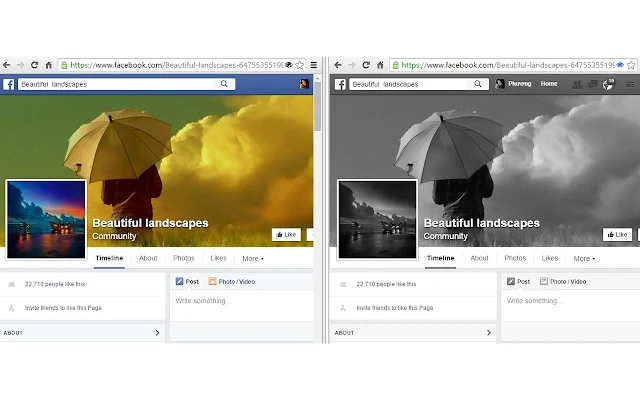Viewport: 640px width, 400px height.
Task: Like the page in the left window
Action: point(286,234)
